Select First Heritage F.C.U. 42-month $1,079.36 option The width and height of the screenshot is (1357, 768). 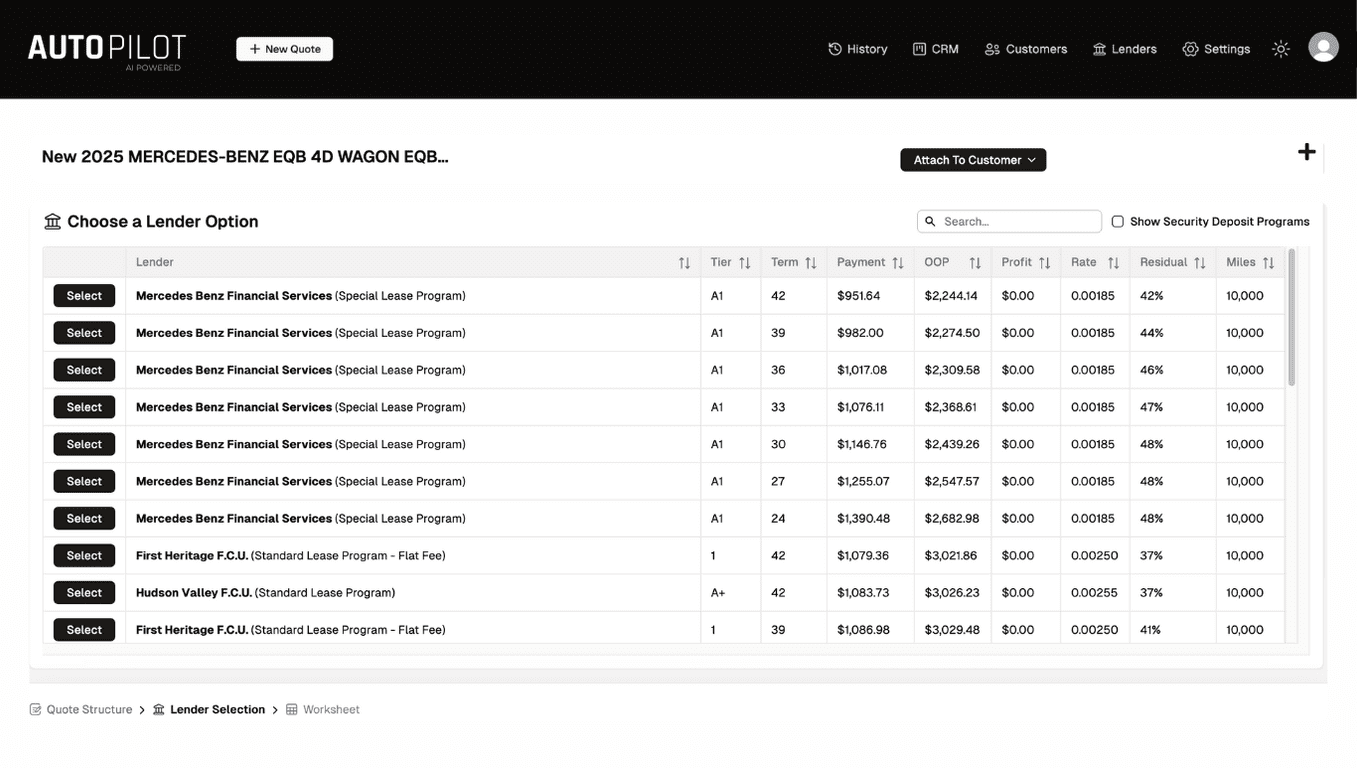pos(84,555)
